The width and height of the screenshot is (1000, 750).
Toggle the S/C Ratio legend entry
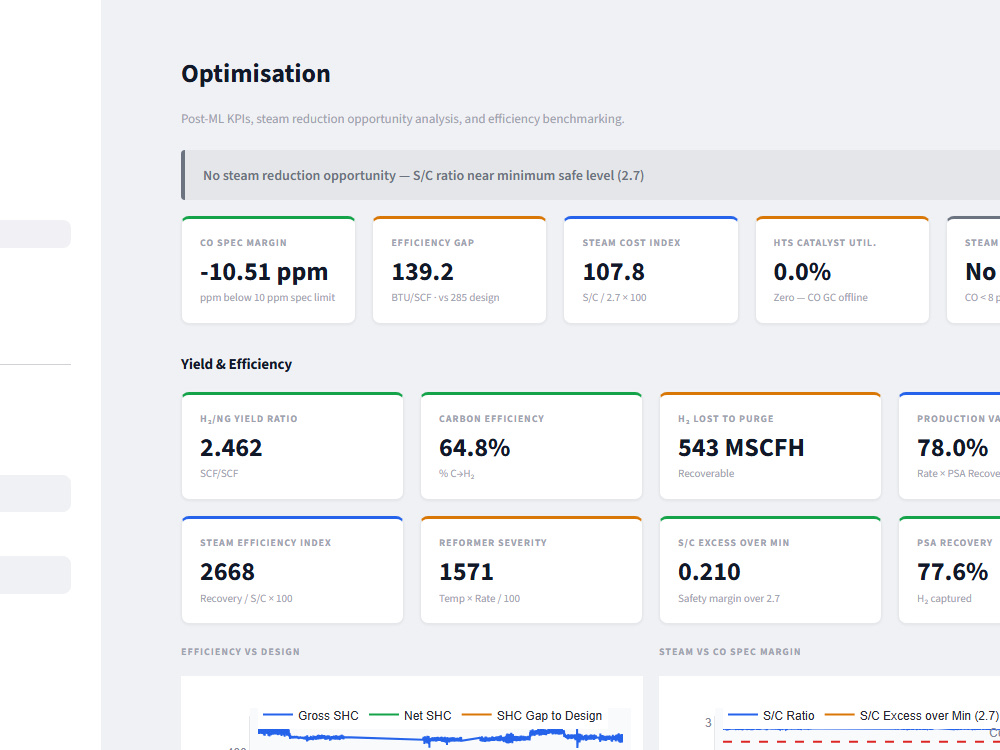click(x=771, y=716)
